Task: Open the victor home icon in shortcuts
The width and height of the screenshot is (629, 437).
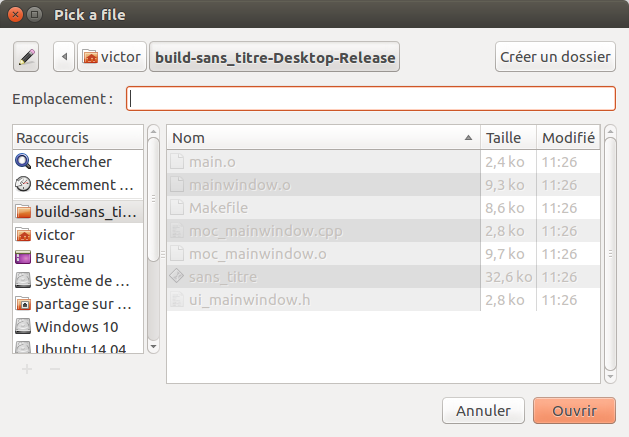Action: (24, 235)
